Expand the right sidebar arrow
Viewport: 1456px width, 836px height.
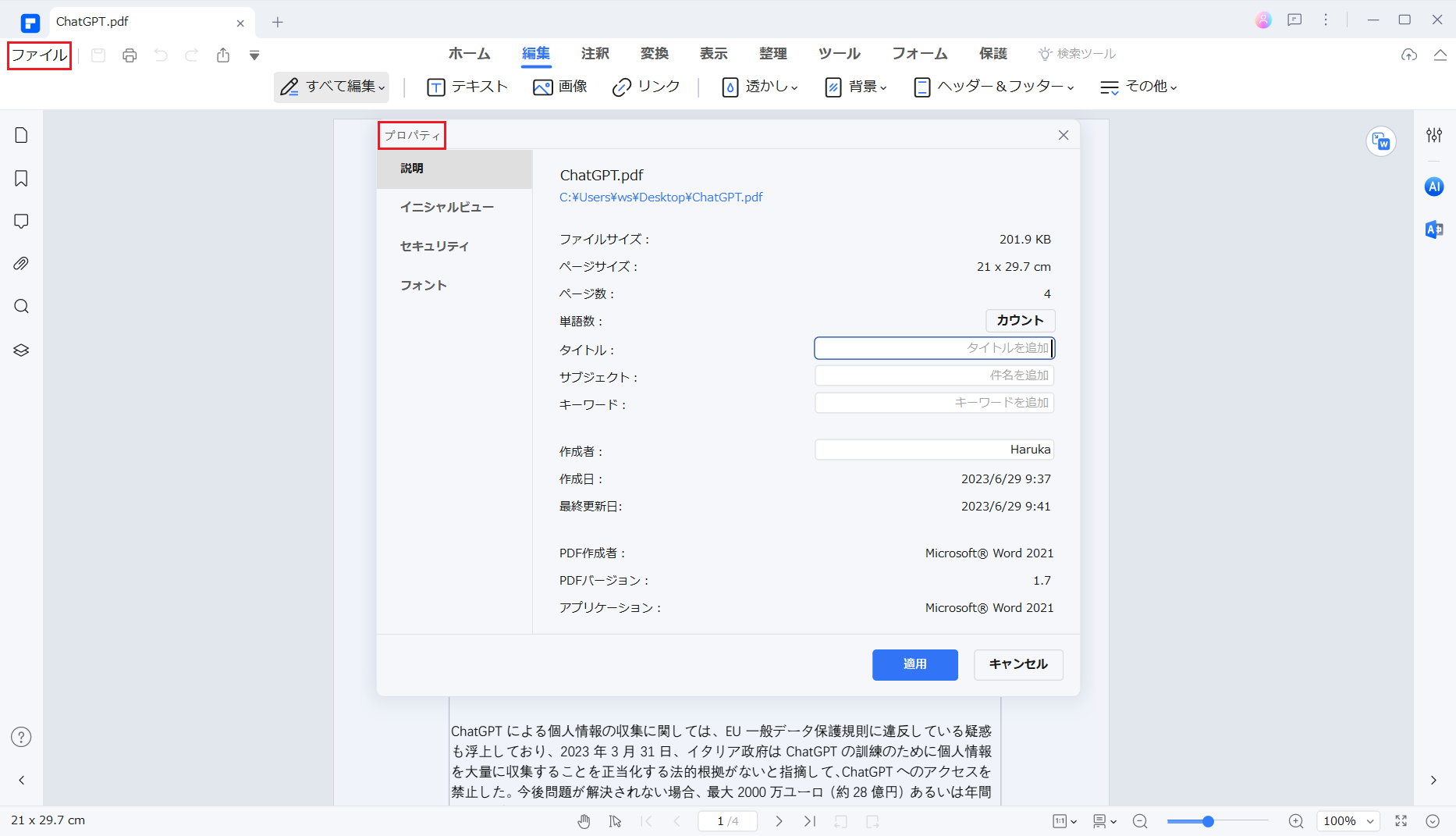[1433, 780]
